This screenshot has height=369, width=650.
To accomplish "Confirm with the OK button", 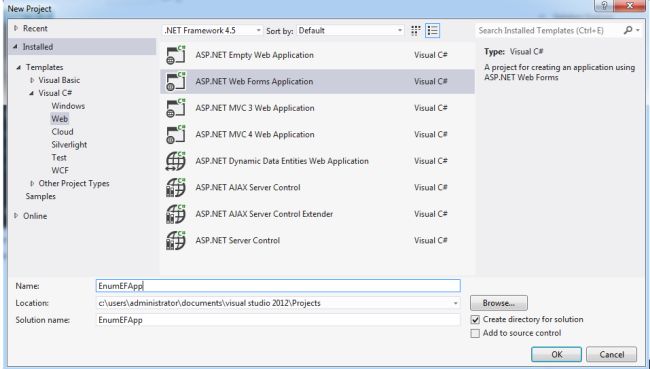I will pos(556,354).
